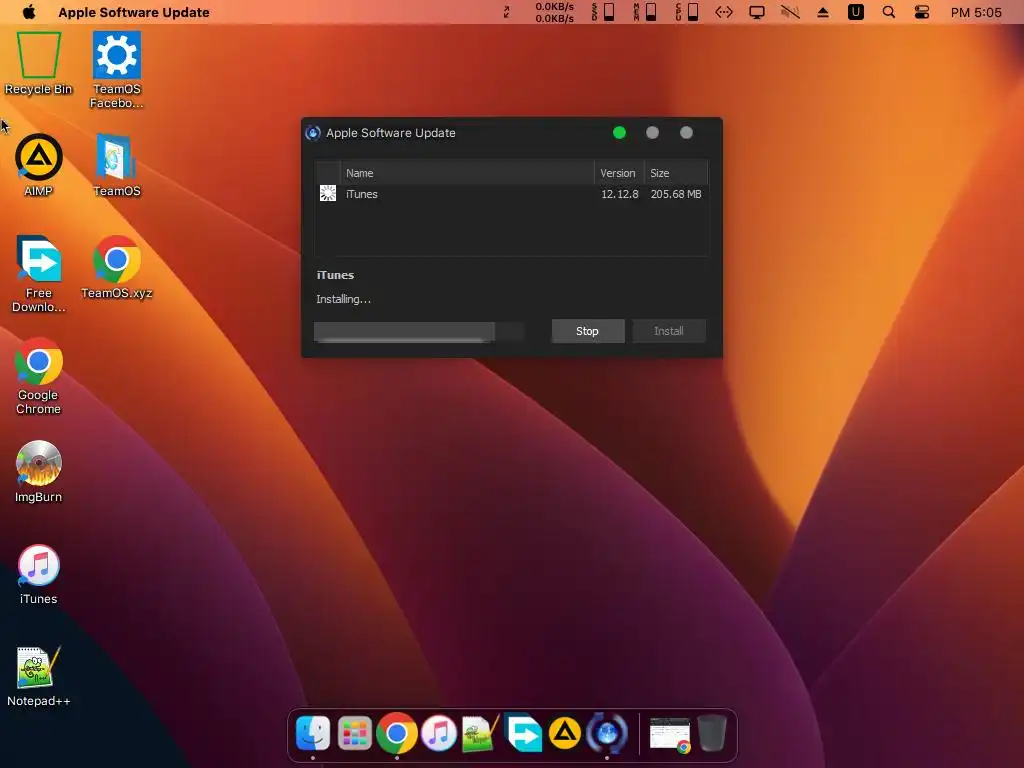Click the Apple Software Update title icon

313,133
